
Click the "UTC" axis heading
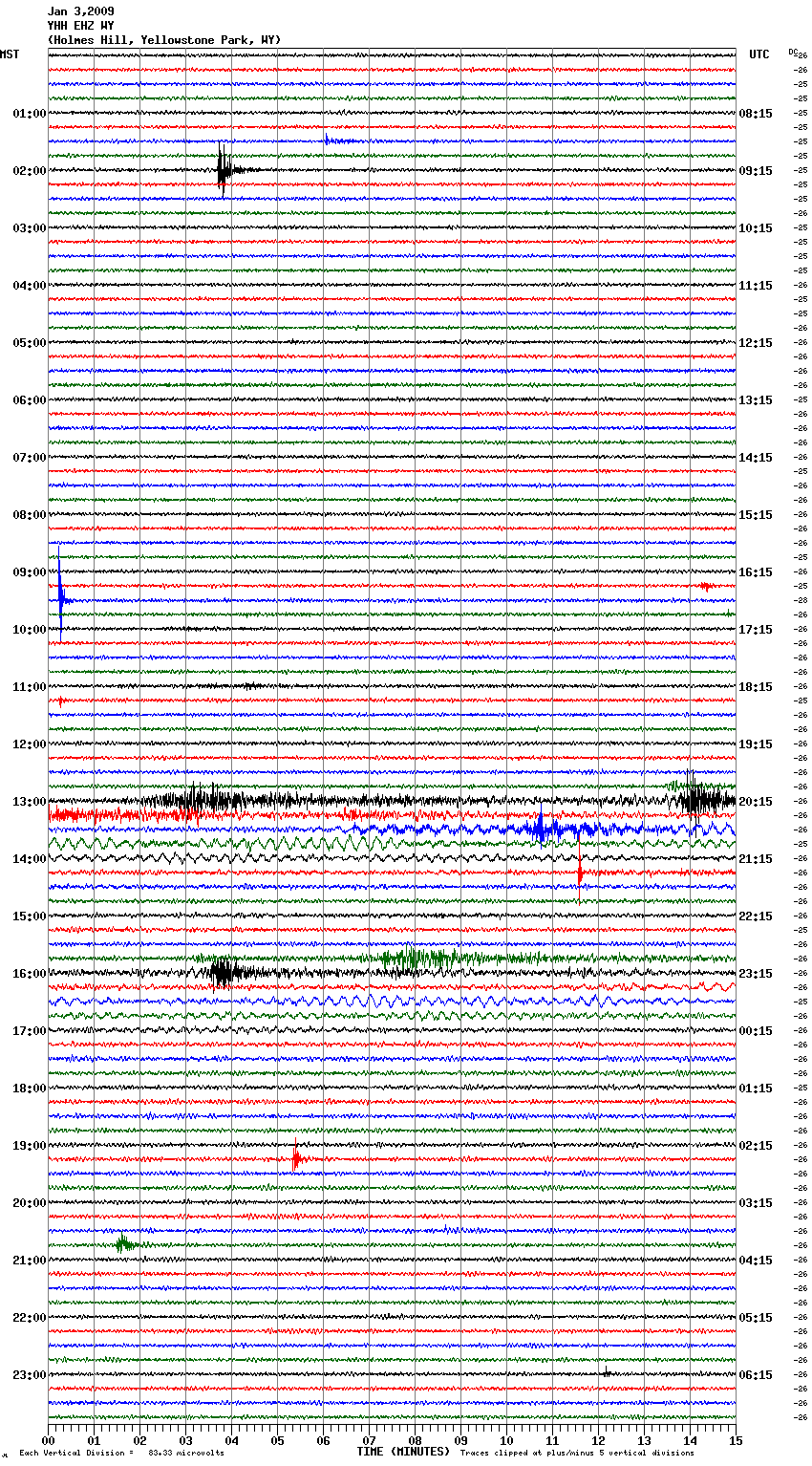pos(759,54)
